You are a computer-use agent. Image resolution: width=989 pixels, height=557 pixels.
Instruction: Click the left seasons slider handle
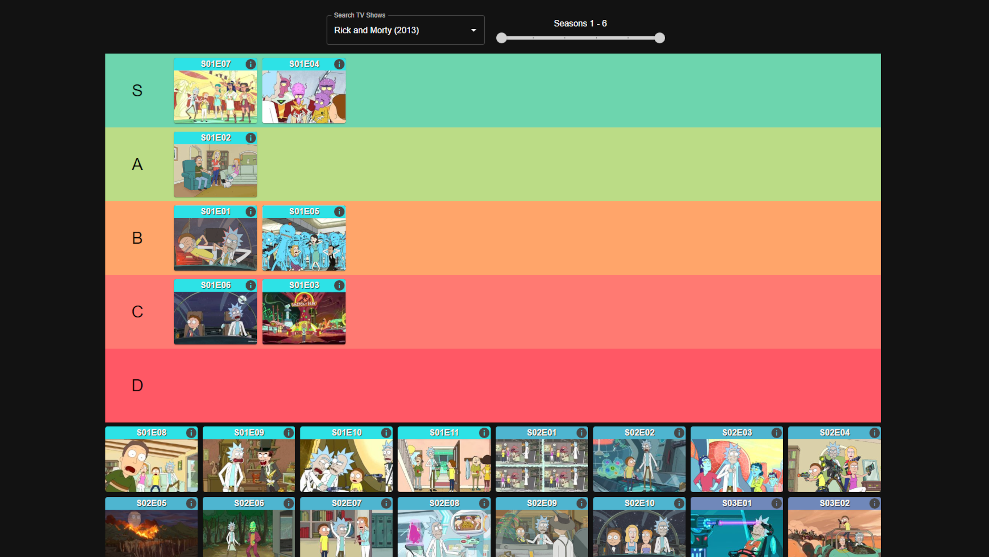(x=502, y=38)
